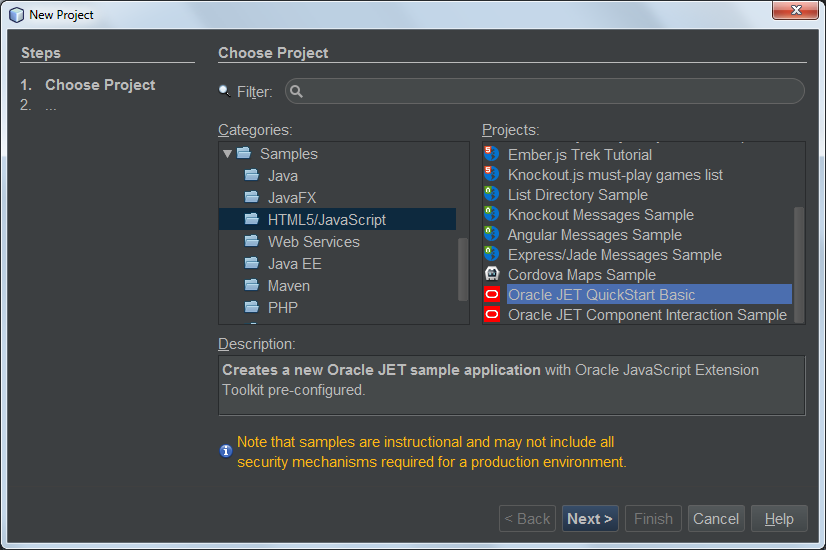Click the Cordova Maps Sample icon

491,275
